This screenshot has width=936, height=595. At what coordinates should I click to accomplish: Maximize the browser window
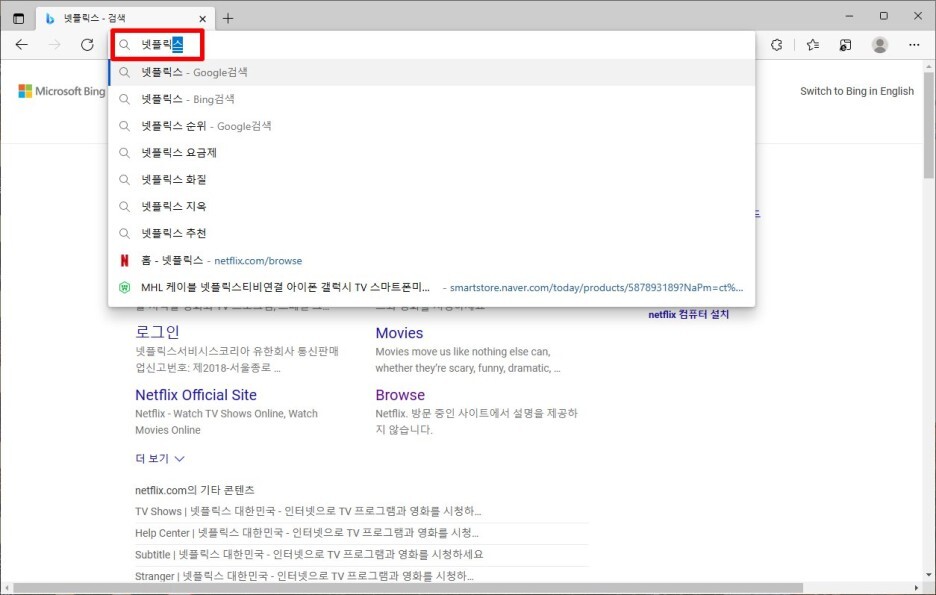tap(883, 16)
